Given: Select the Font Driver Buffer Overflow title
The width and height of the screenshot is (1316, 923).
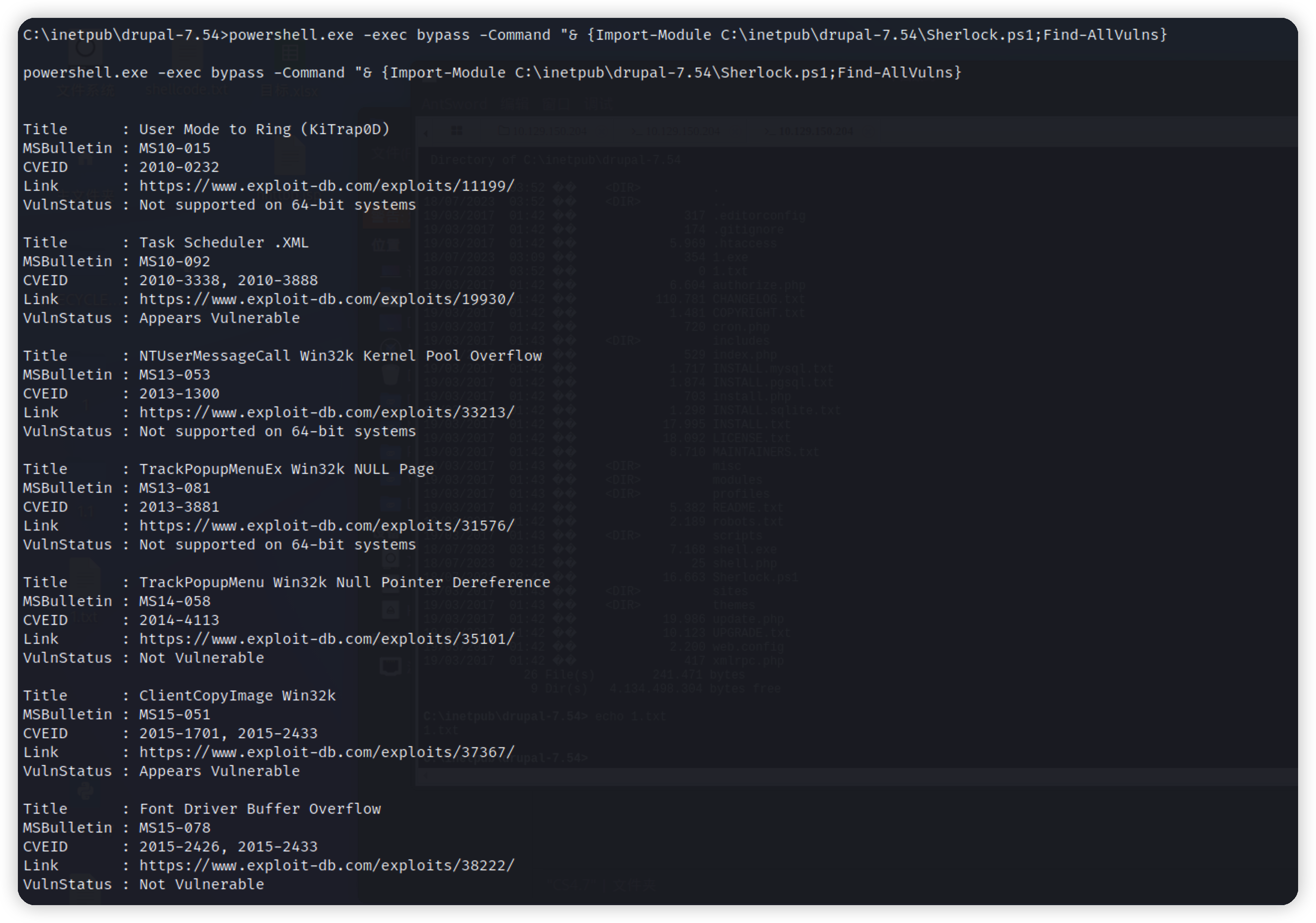Looking at the screenshot, I should click(x=259, y=809).
